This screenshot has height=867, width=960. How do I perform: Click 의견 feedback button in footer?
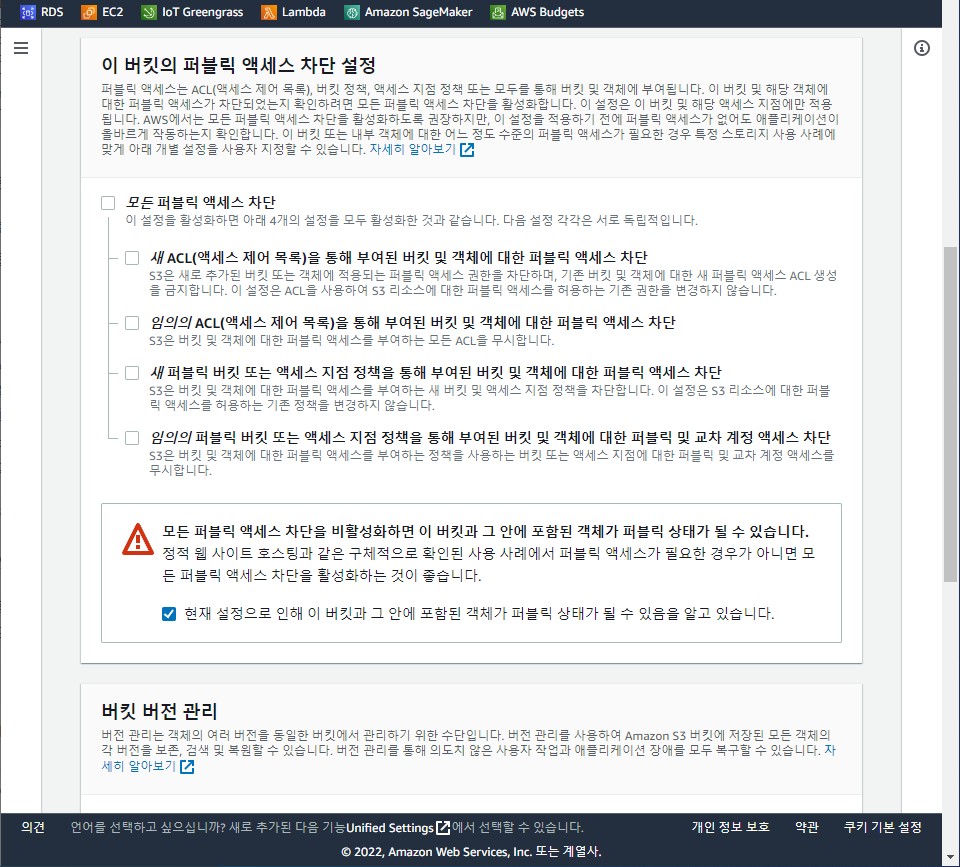[33, 827]
